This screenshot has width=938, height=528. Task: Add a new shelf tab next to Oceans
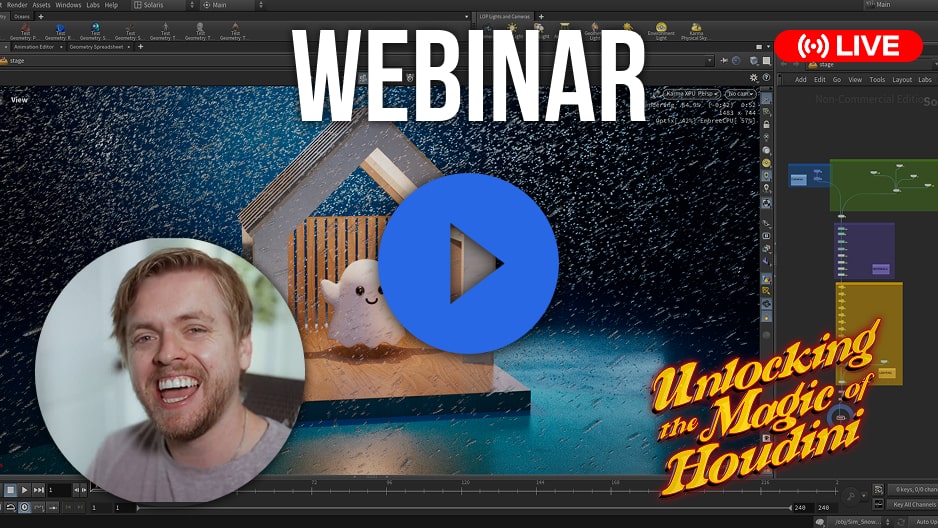pos(41,17)
